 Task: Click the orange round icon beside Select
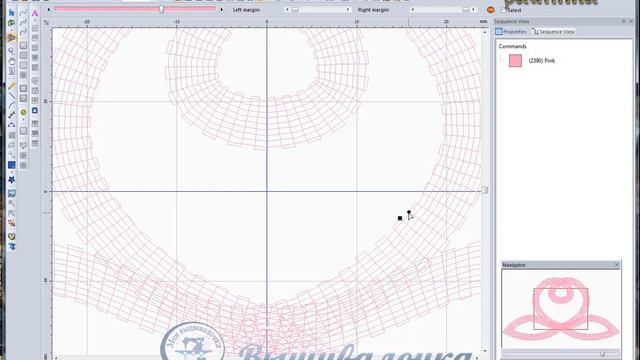pos(491,10)
